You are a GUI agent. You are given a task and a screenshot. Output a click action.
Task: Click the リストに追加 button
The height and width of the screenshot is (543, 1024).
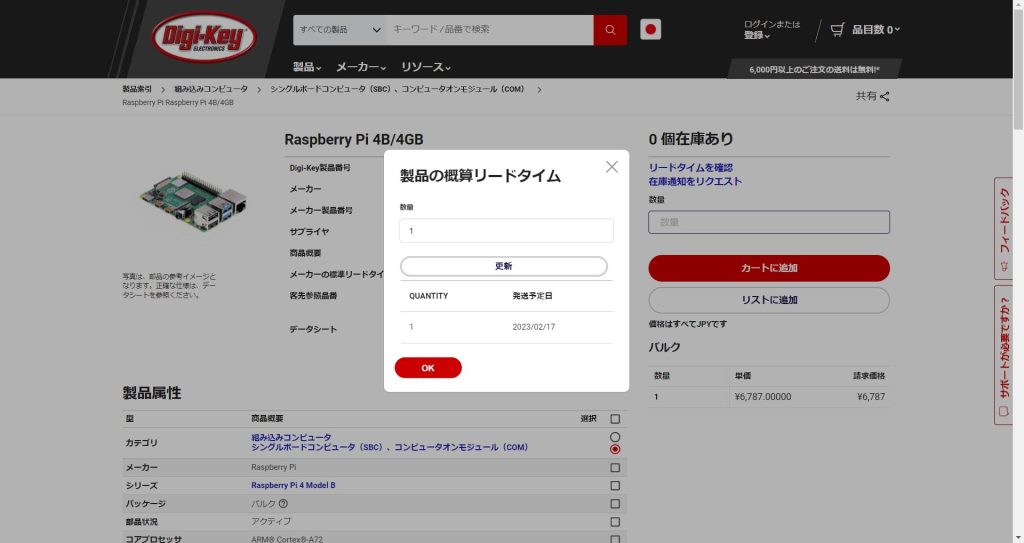click(x=769, y=300)
